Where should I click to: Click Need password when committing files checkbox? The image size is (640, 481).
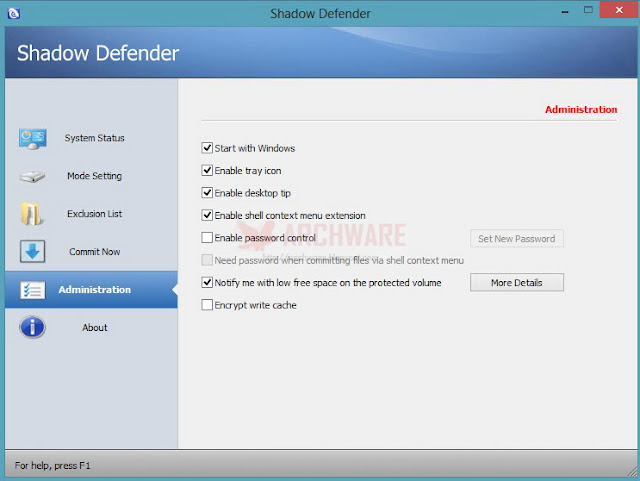pyautogui.click(x=207, y=260)
